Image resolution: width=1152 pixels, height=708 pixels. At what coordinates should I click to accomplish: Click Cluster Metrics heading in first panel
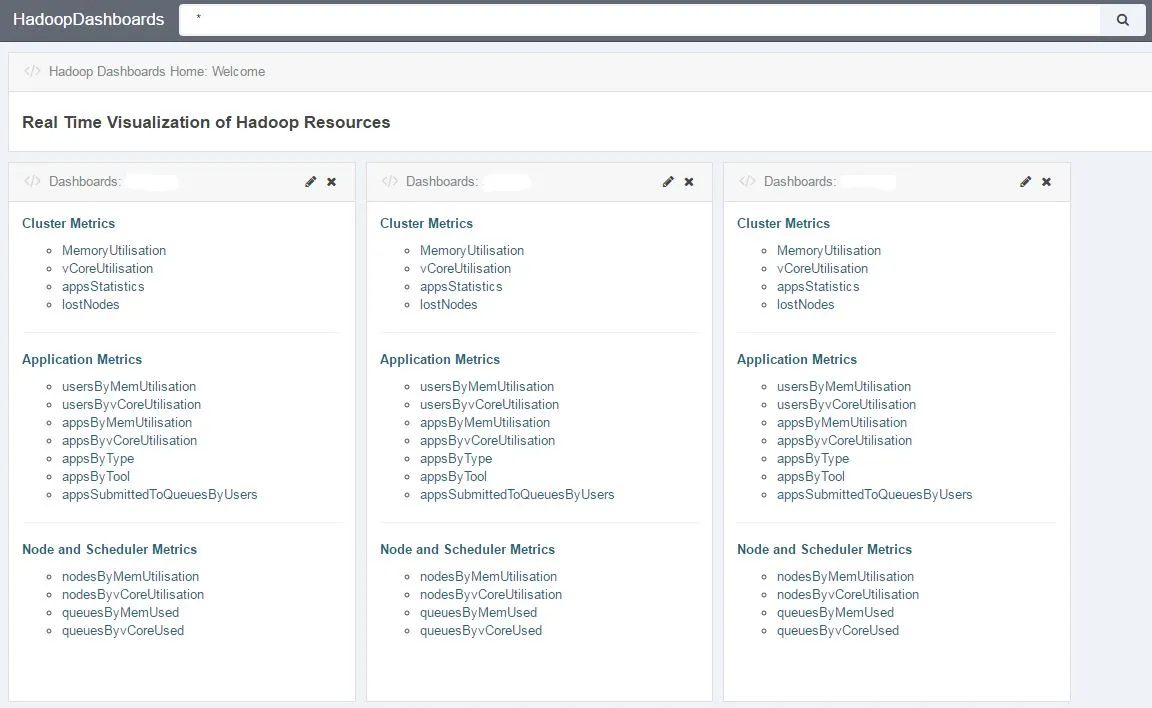[x=68, y=223]
